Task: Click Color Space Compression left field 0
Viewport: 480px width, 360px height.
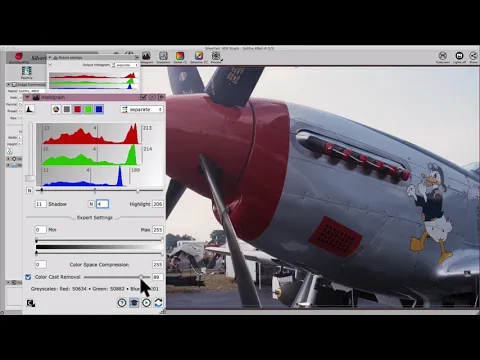Action: 40,264
